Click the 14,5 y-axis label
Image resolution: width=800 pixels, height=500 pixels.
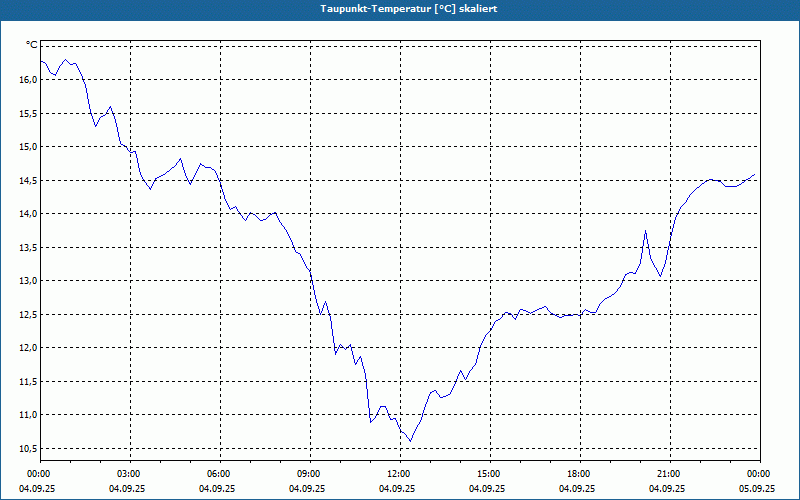[x=29, y=180]
